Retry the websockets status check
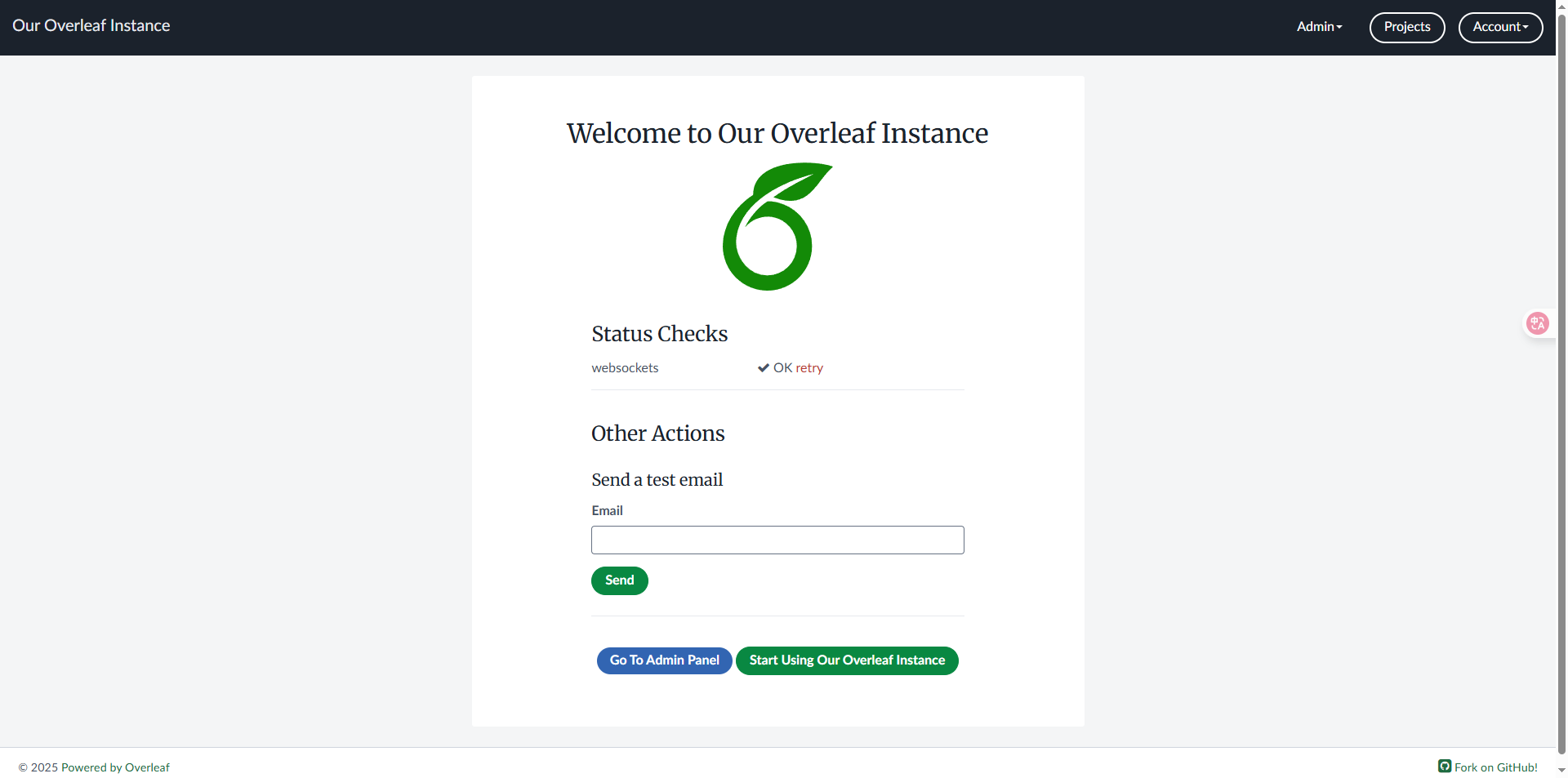 pos(809,368)
